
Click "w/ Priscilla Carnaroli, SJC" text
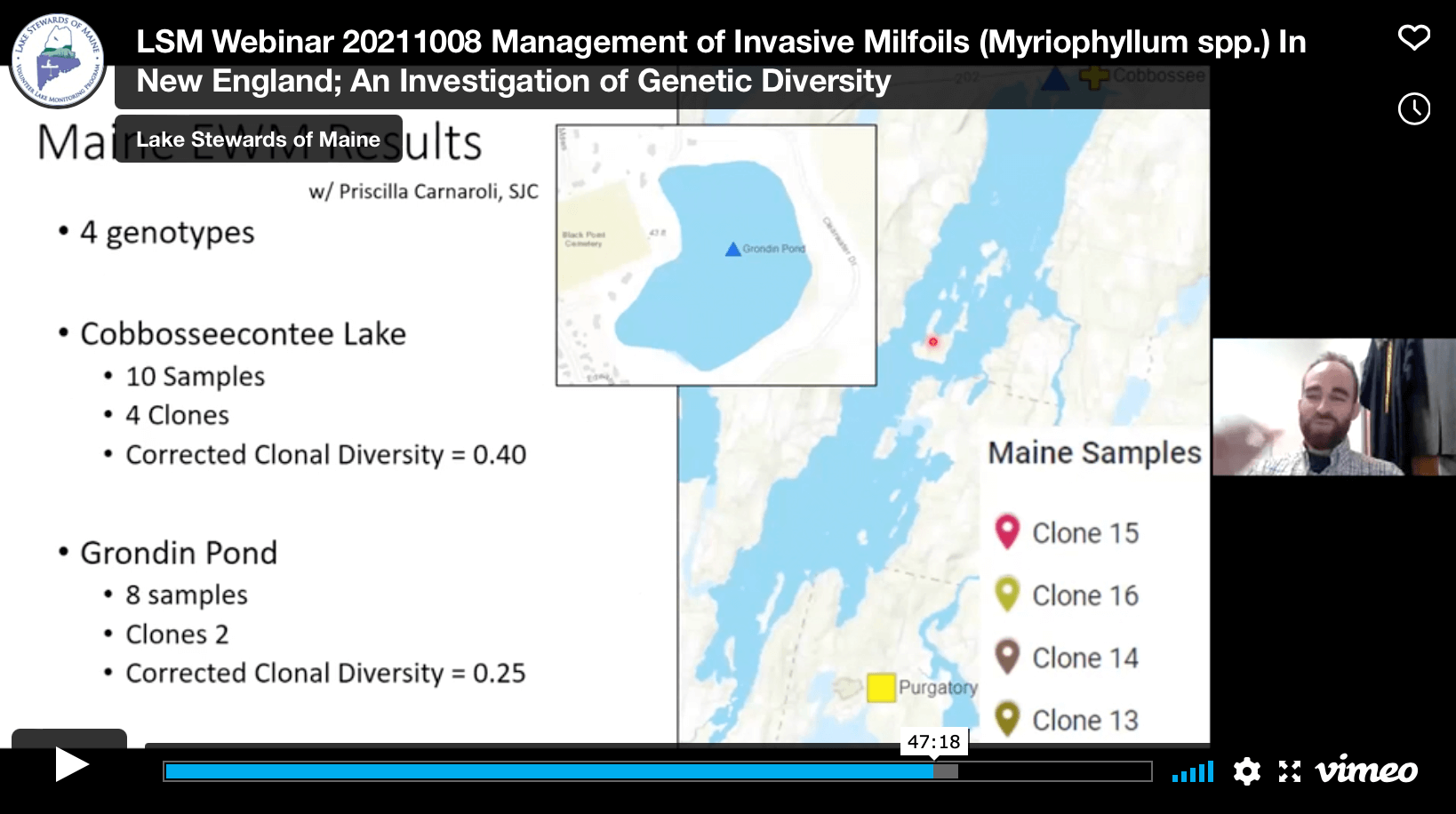click(x=424, y=192)
